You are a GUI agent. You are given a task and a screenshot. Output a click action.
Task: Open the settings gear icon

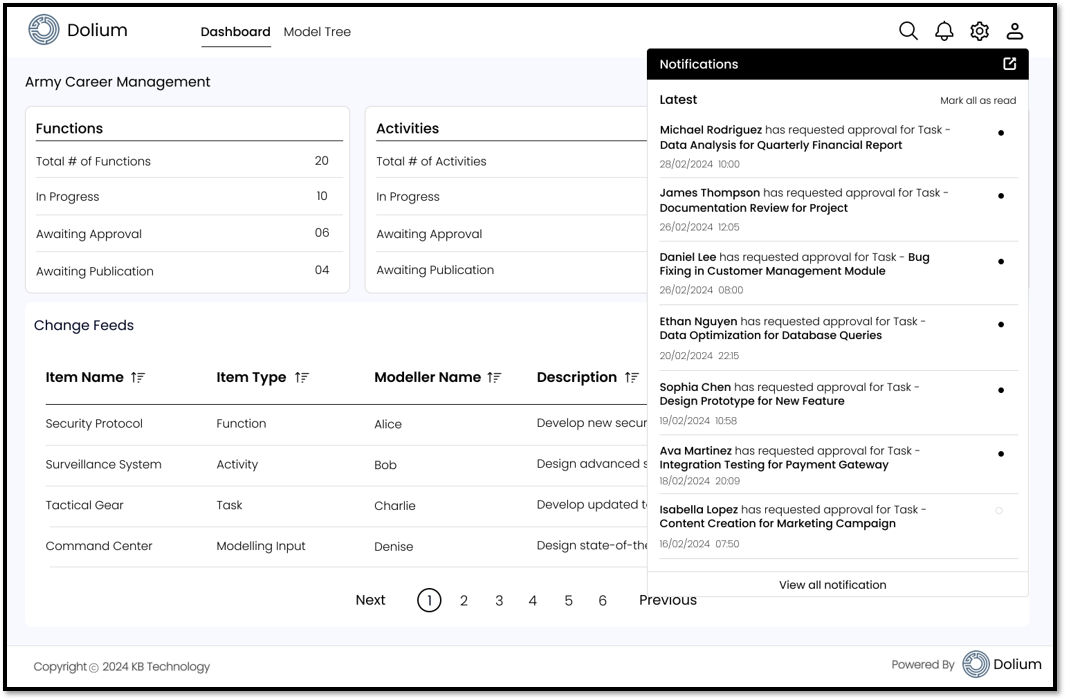pos(979,31)
